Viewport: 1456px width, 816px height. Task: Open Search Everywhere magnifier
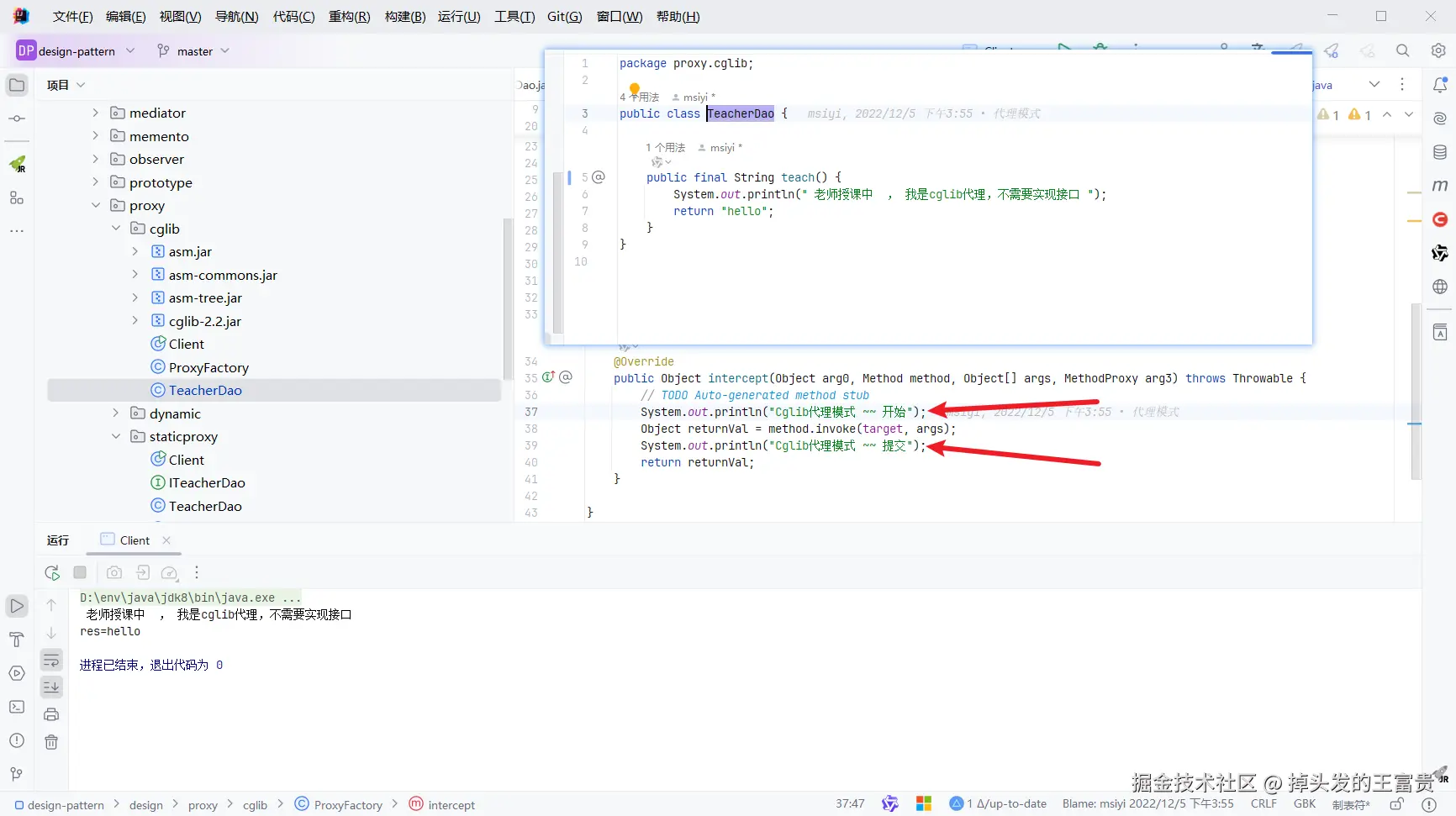1403,50
